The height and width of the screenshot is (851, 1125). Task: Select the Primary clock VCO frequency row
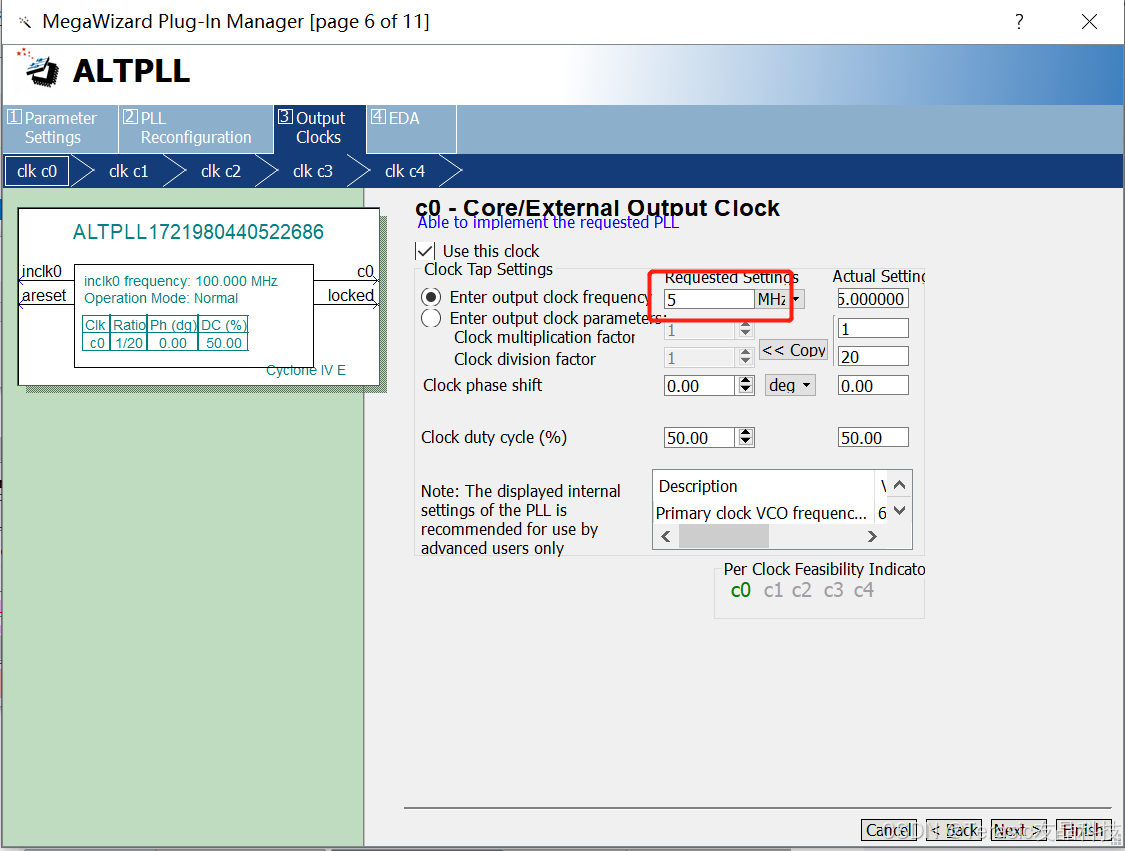point(771,513)
